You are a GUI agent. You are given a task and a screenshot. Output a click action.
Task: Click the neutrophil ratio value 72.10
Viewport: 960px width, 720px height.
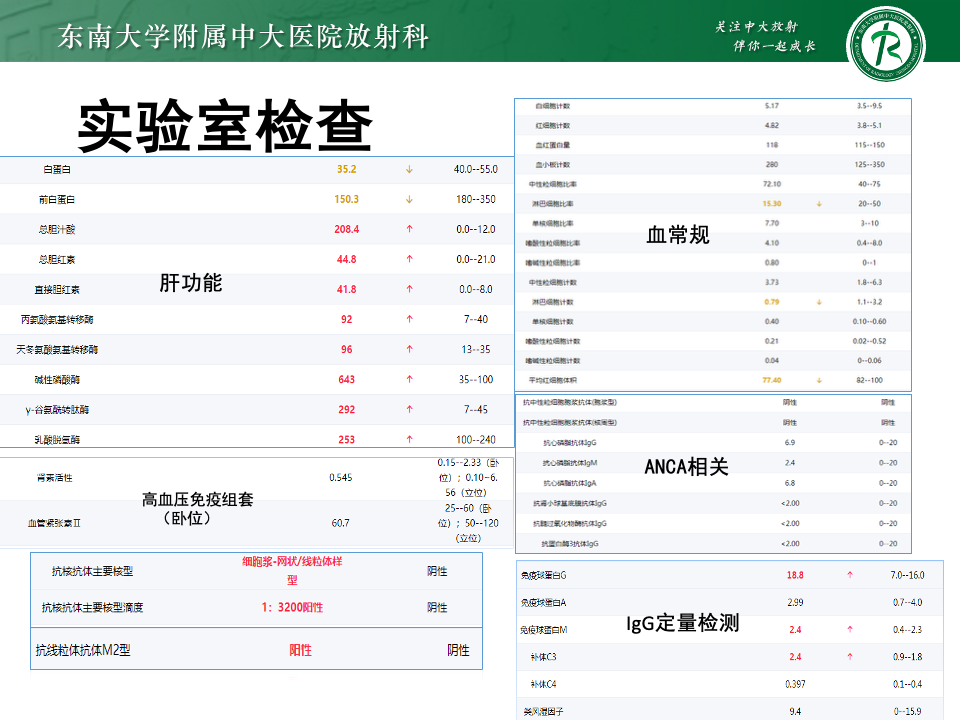click(x=771, y=184)
